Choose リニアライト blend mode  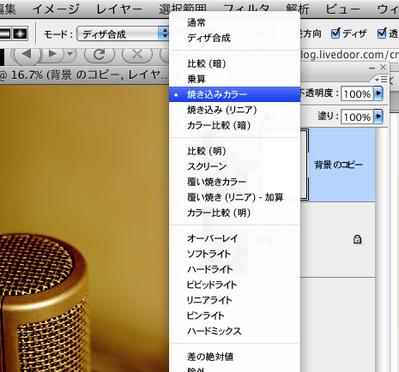[235, 300]
